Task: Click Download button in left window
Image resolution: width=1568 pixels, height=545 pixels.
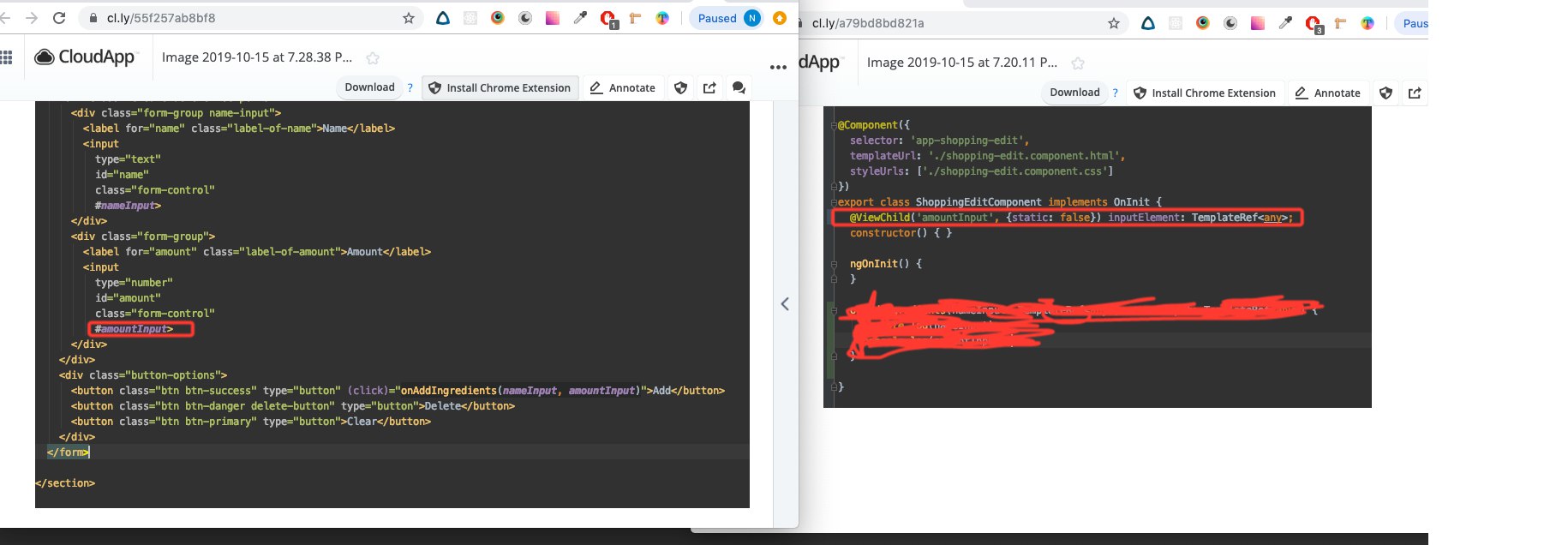Action: (370, 87)
